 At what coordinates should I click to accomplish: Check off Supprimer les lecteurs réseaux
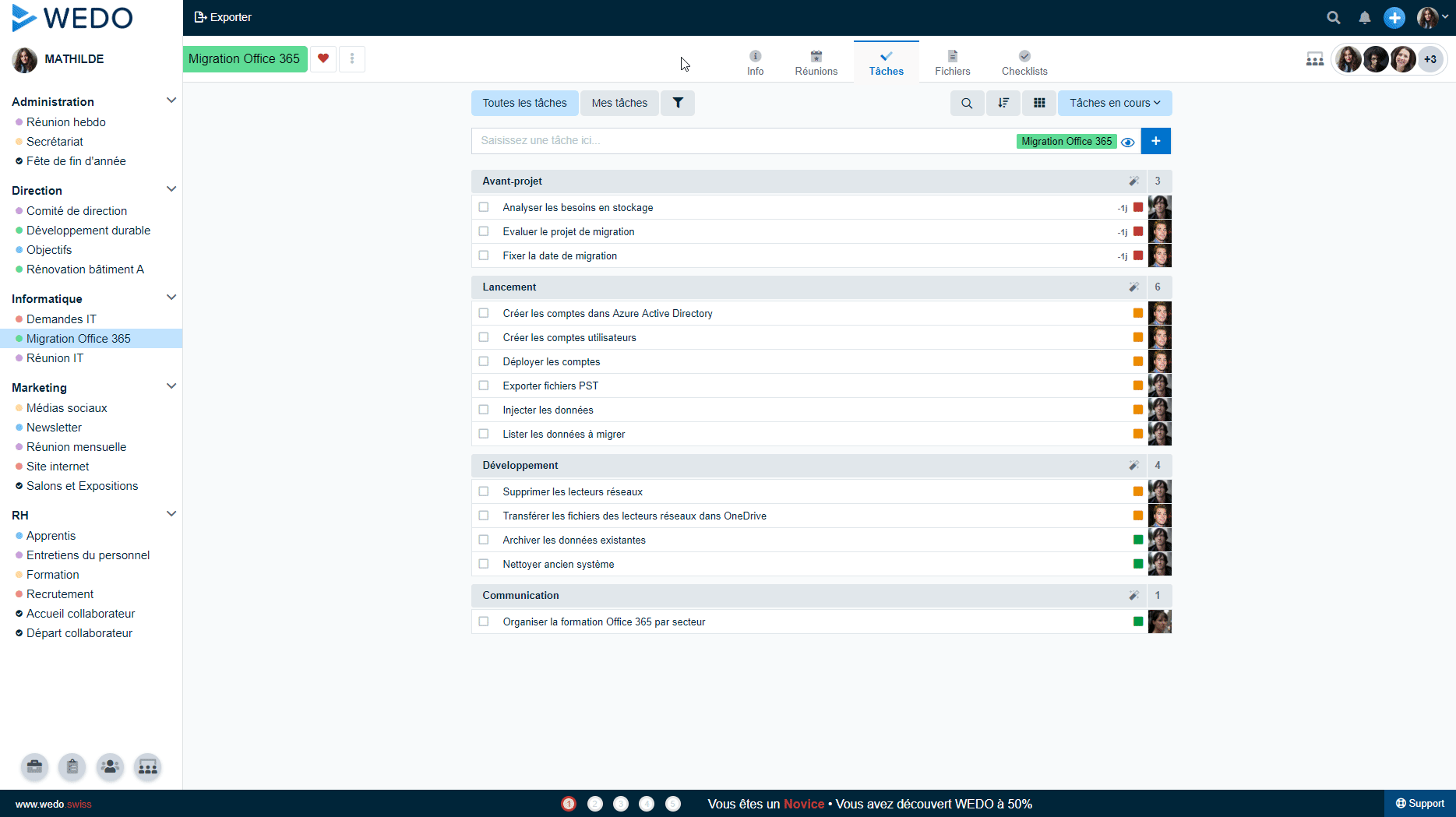coord(484,491)
